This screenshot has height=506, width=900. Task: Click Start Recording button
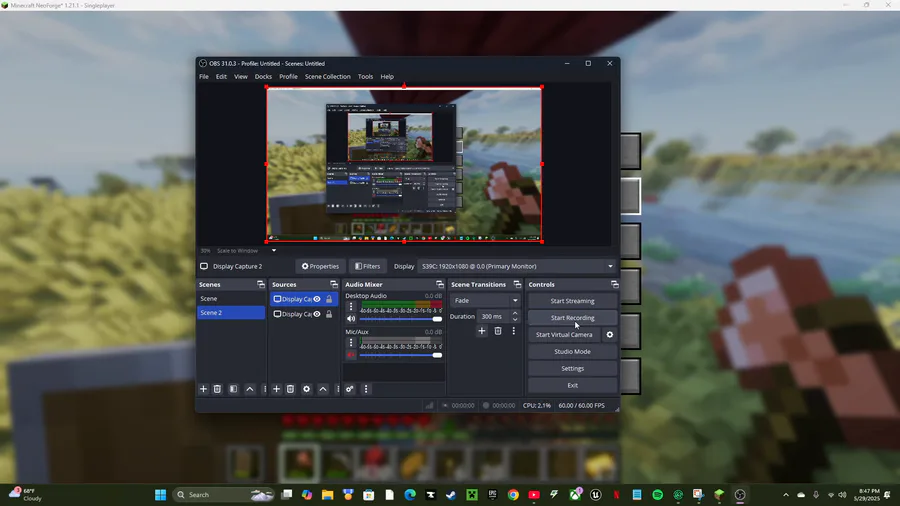pos(572,318)
